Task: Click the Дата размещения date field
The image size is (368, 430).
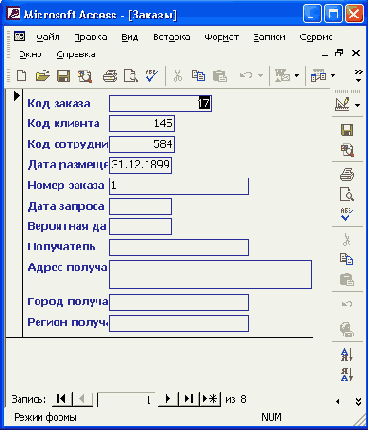Action: click(x=140, y=165)
